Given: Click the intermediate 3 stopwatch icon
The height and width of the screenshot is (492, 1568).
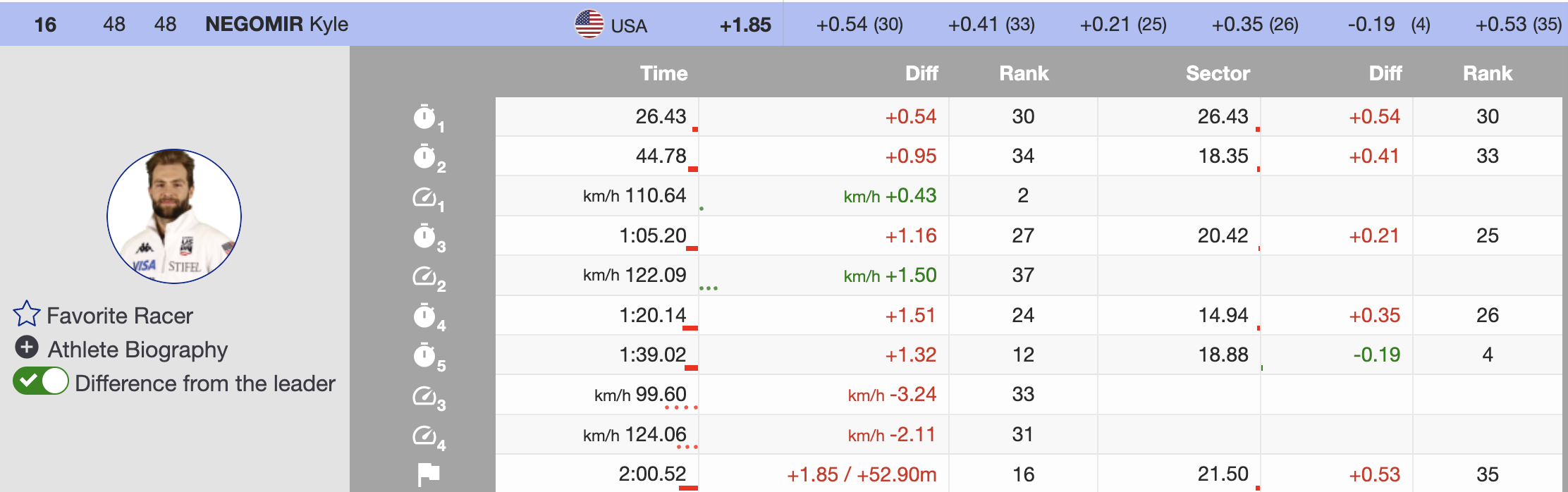Looking at the screenshot, I should pos(425,236).
